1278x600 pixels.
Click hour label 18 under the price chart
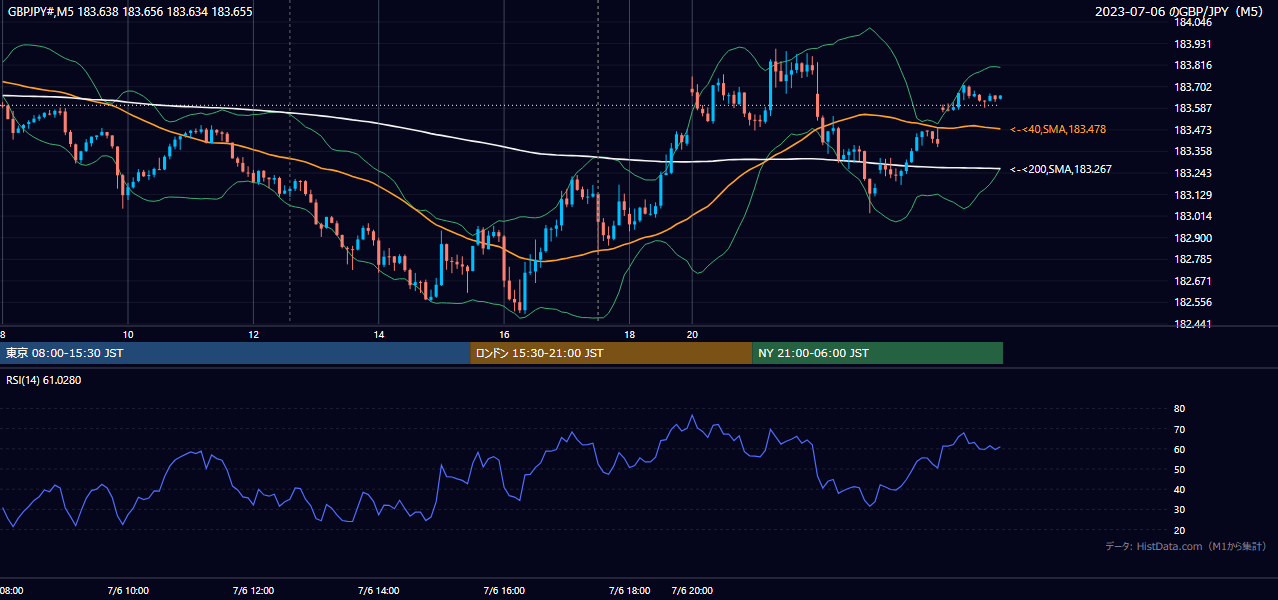click(x=630, y=334)
